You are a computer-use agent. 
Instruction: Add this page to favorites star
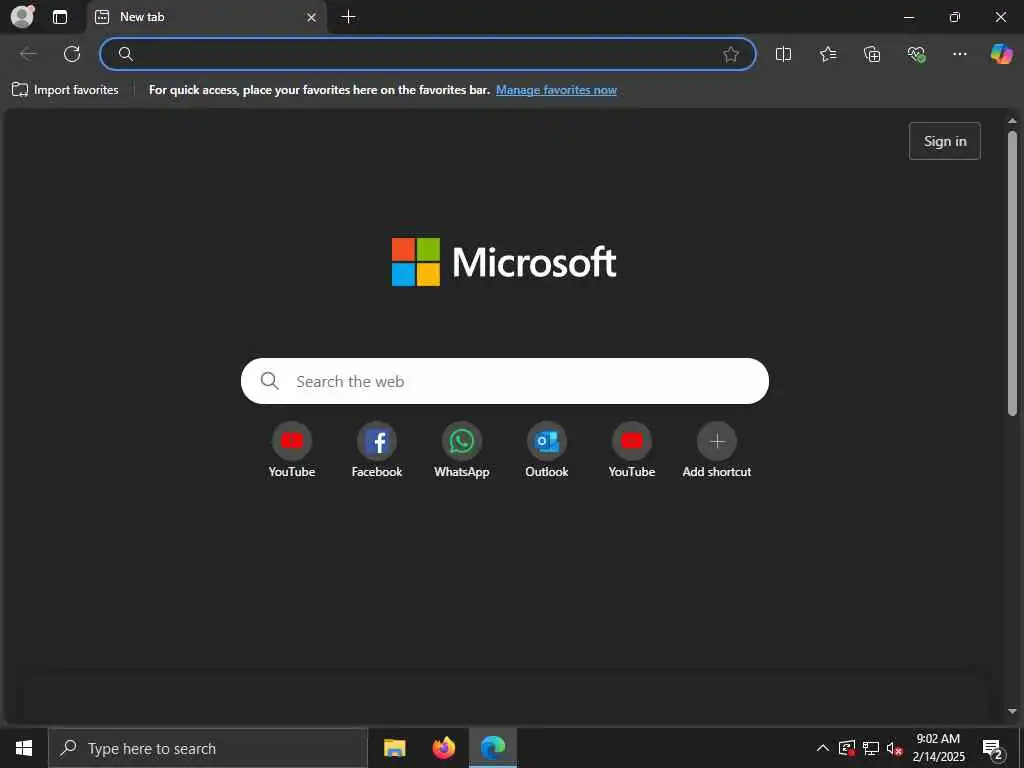coord(731,54)
